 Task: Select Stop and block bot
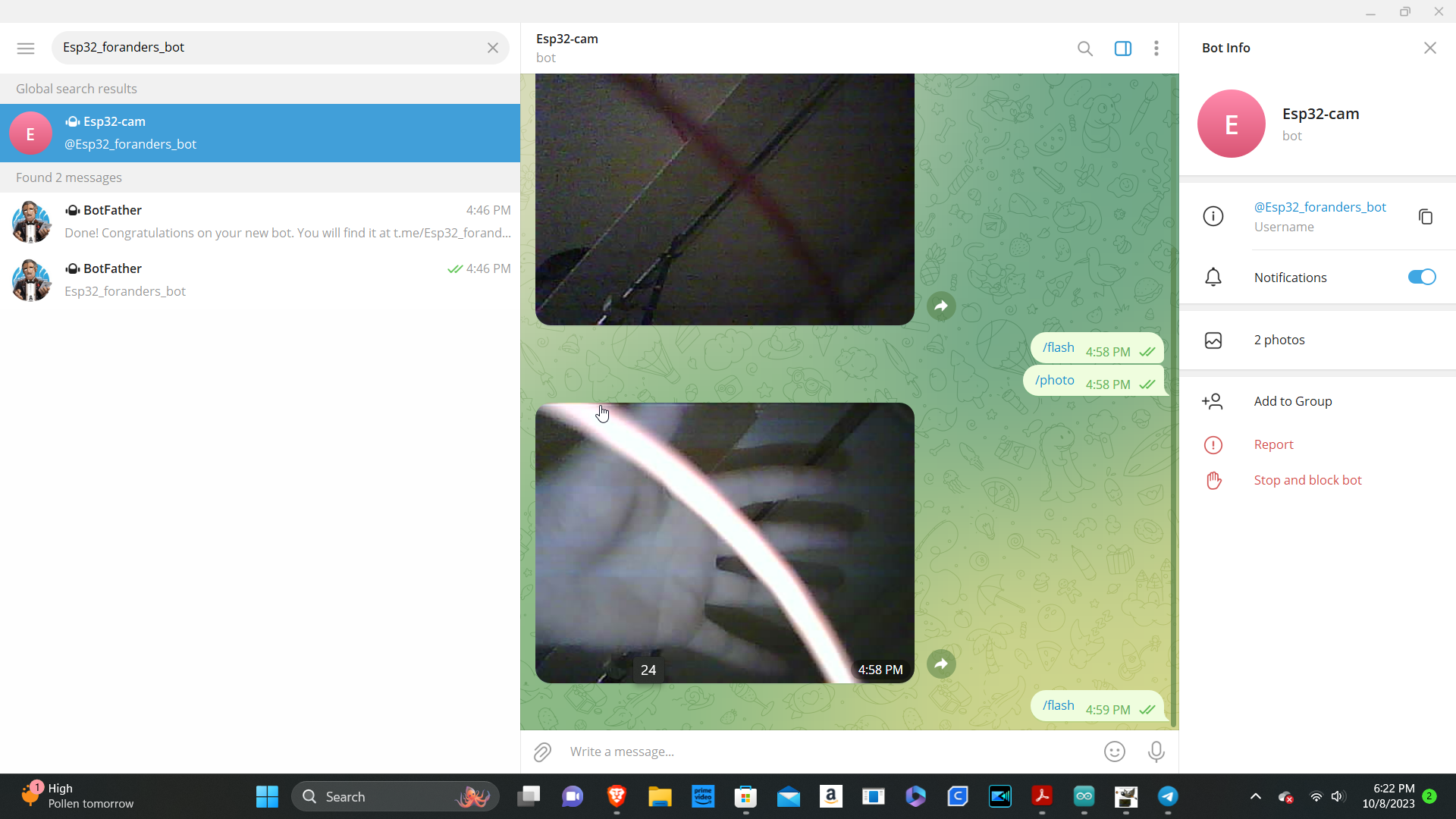(1307, 480)
